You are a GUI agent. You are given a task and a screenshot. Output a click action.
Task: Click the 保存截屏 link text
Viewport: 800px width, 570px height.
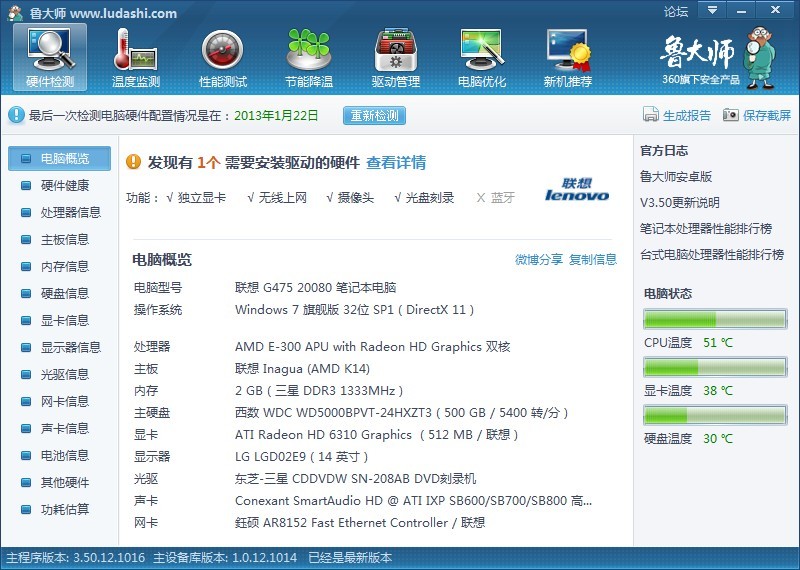767,115
